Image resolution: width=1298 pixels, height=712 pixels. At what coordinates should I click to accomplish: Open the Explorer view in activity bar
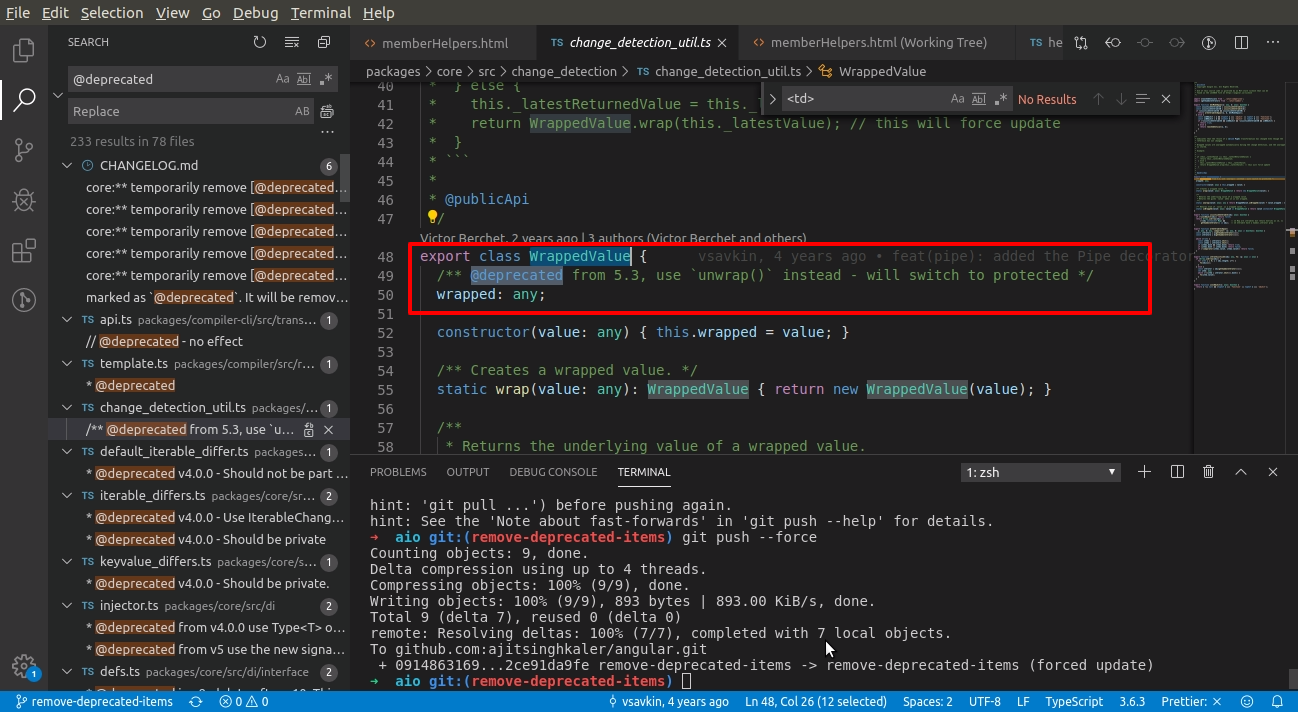click(x=24, y=49)
